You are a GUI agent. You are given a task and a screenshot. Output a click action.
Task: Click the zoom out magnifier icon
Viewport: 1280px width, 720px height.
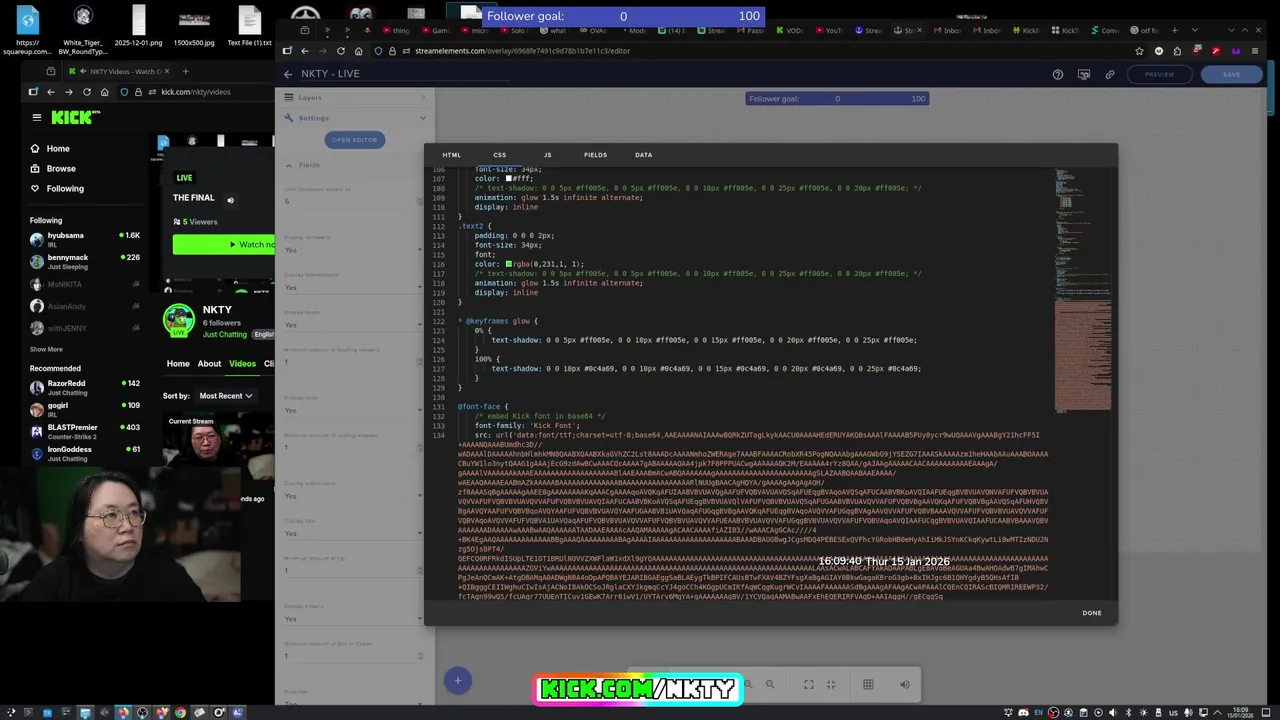770,684
